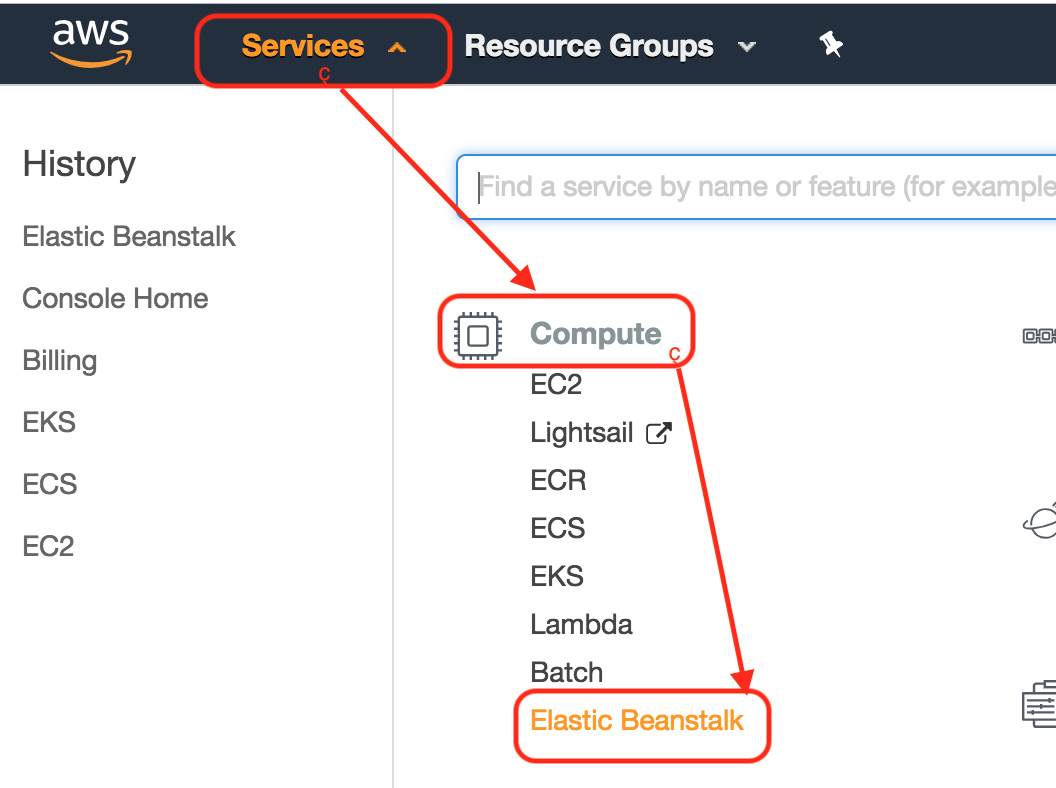The image size is (1056, 788).
Task: Click the Compute category heading
Action: [x=596, y=334]
